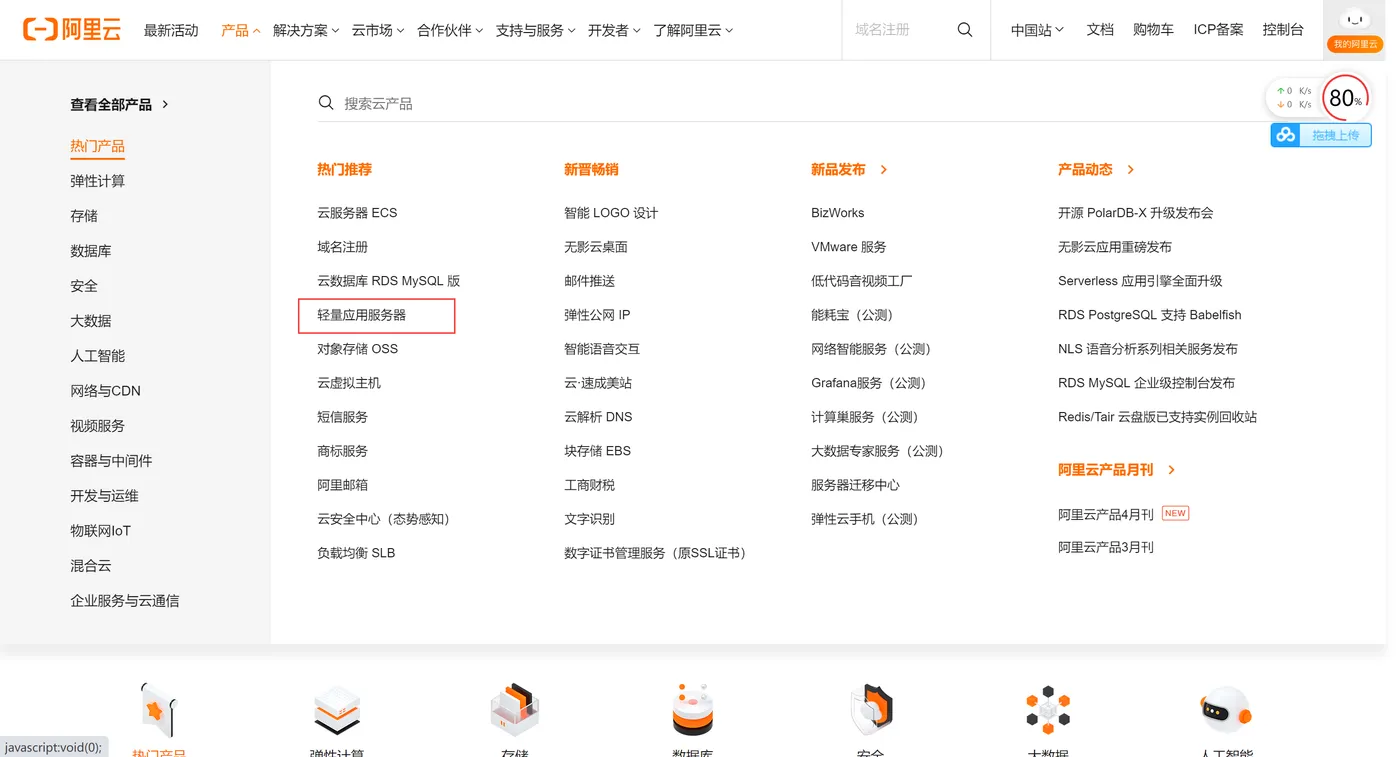Select 弹性计算 in the left category list
This screenshot has width=1400, height=757.
(97, 181)
